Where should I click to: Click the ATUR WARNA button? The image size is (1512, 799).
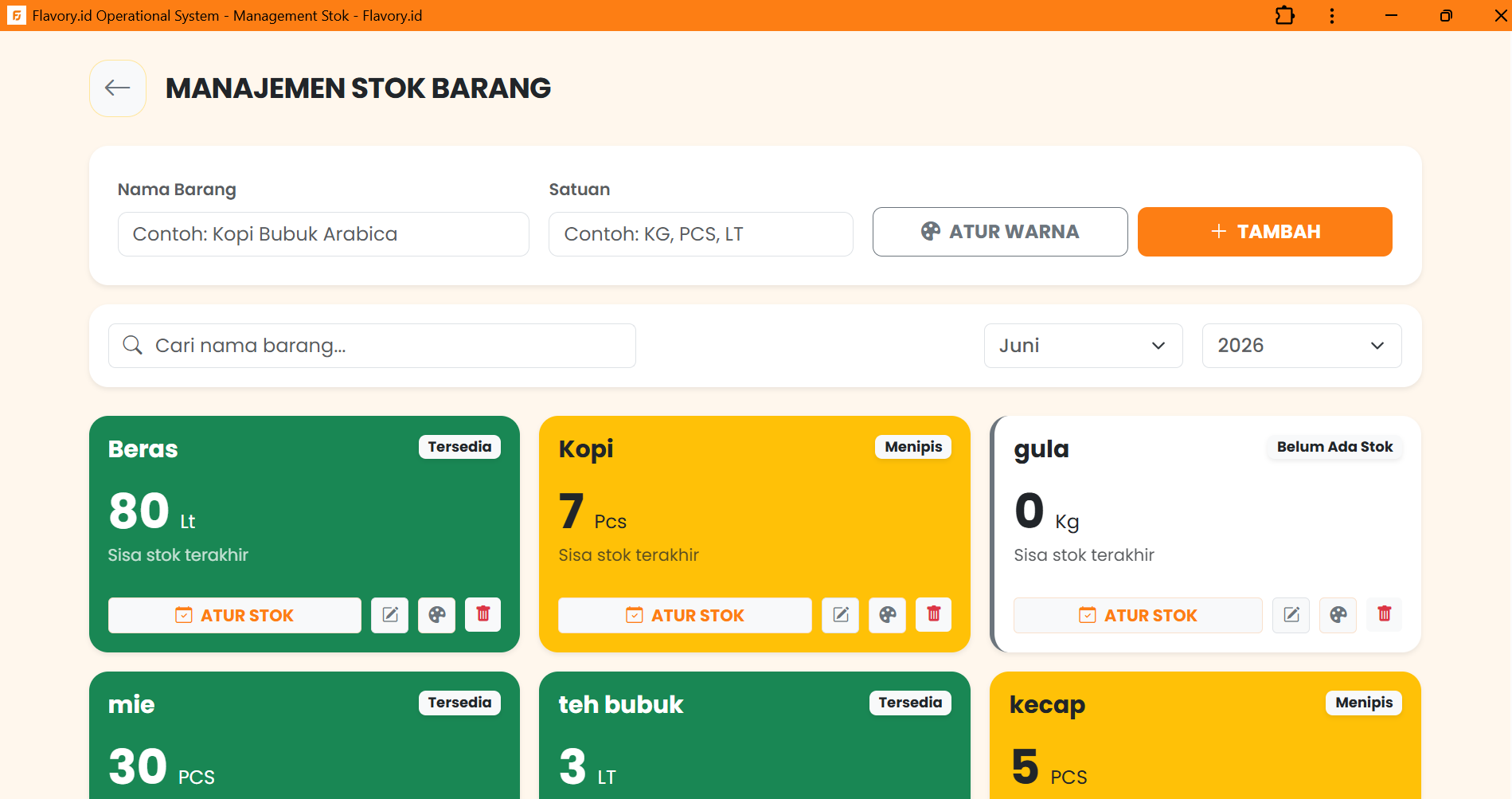(x=1000, y=232)
